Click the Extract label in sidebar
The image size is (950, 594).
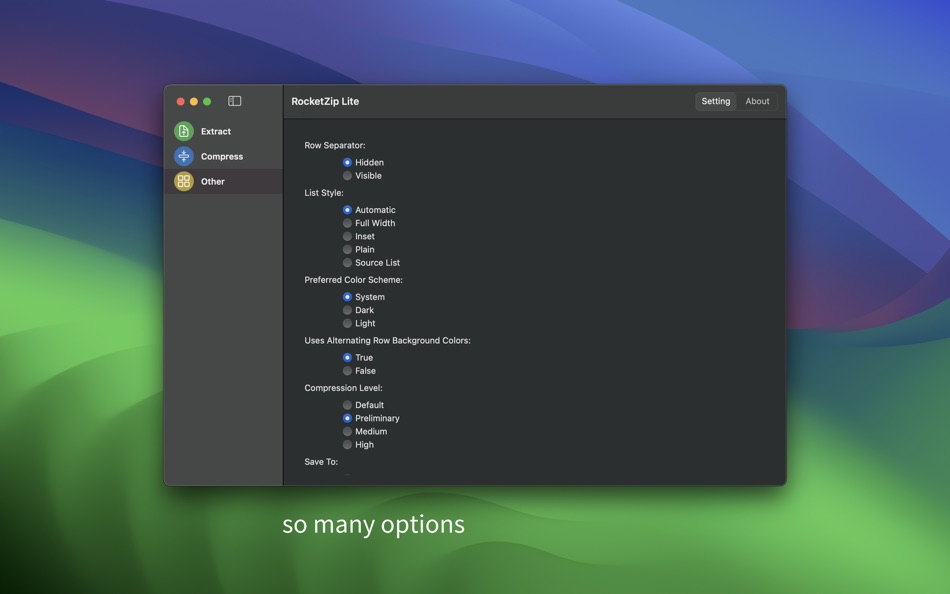point(216,132)
